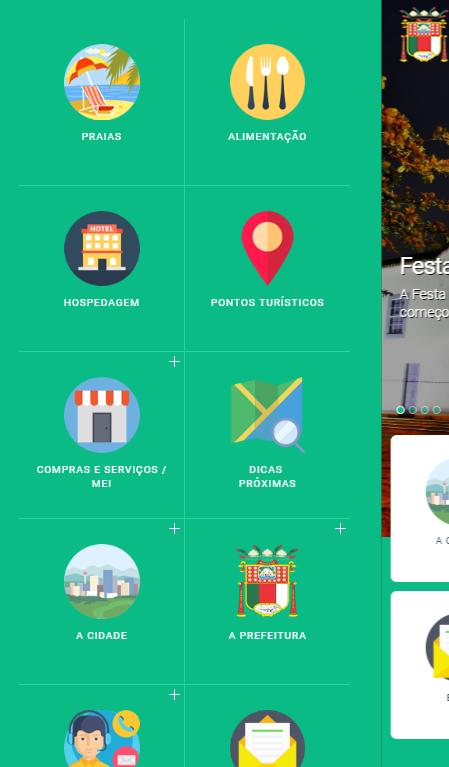The height and width of the screenshot is (767, 449).
Task: Click the PRAIAS text label
Action: 102,136
